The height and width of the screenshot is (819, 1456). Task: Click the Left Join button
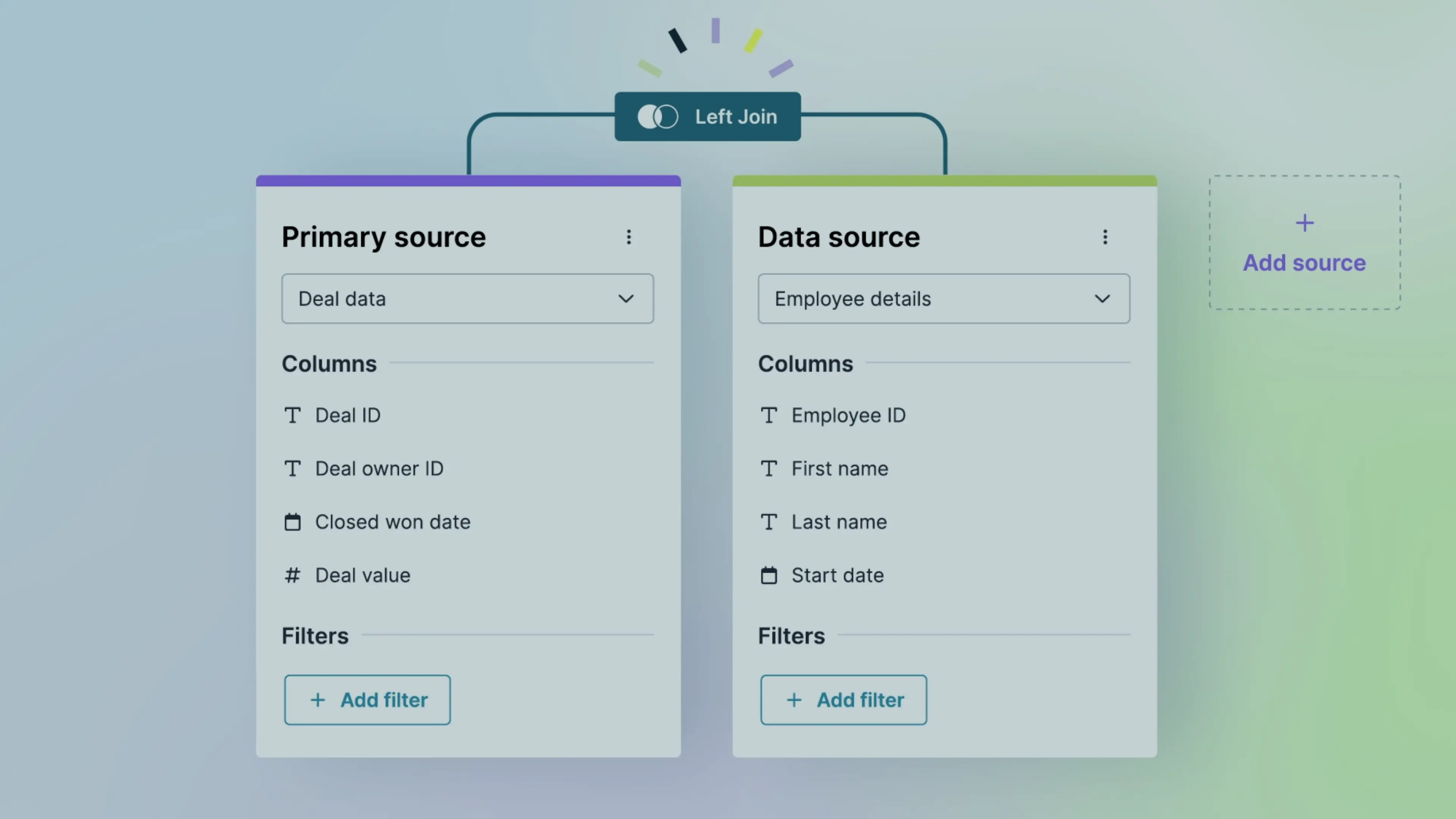click(708, 117)
